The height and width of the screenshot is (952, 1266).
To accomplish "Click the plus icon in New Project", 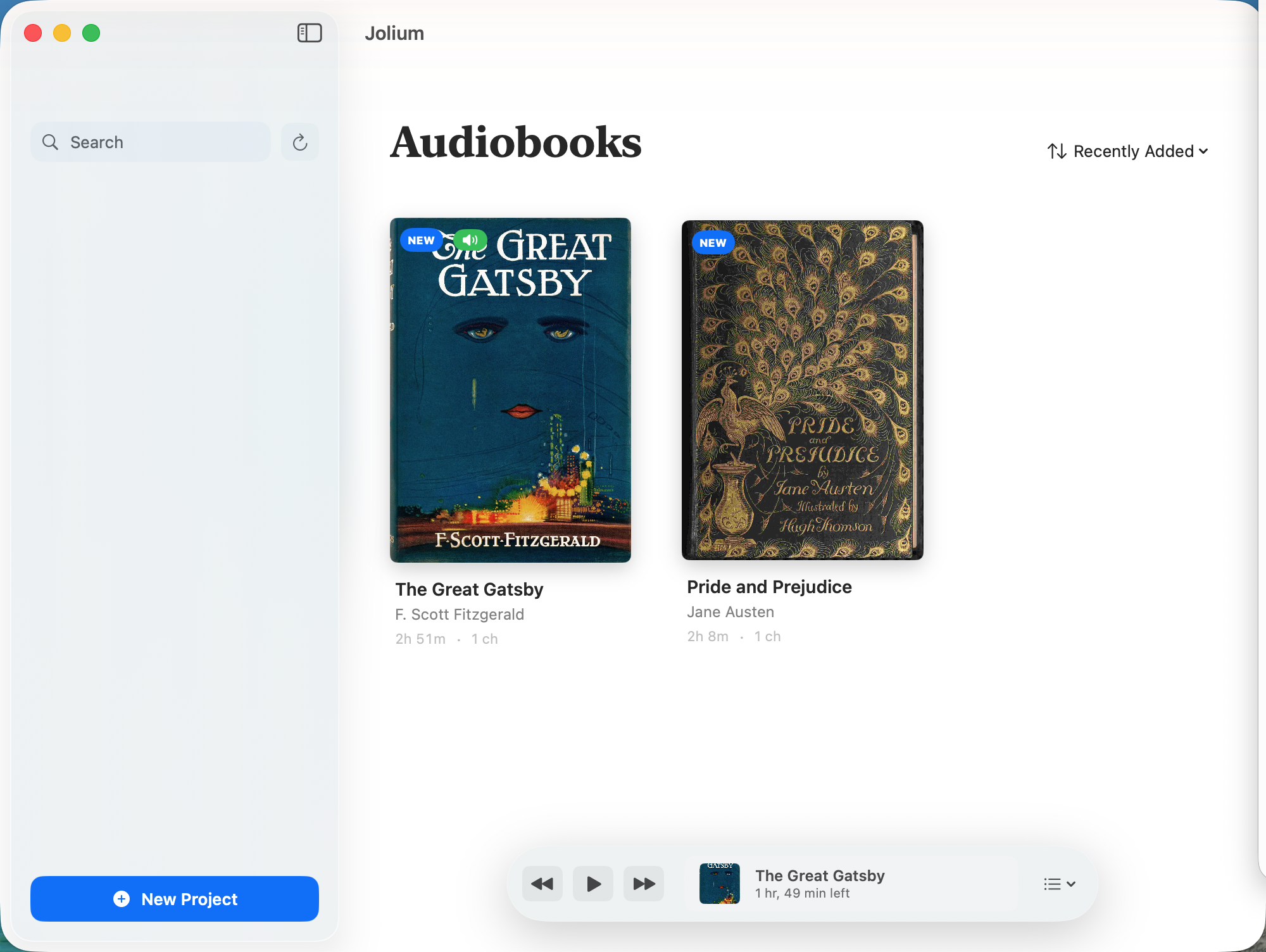I will 122,899.
